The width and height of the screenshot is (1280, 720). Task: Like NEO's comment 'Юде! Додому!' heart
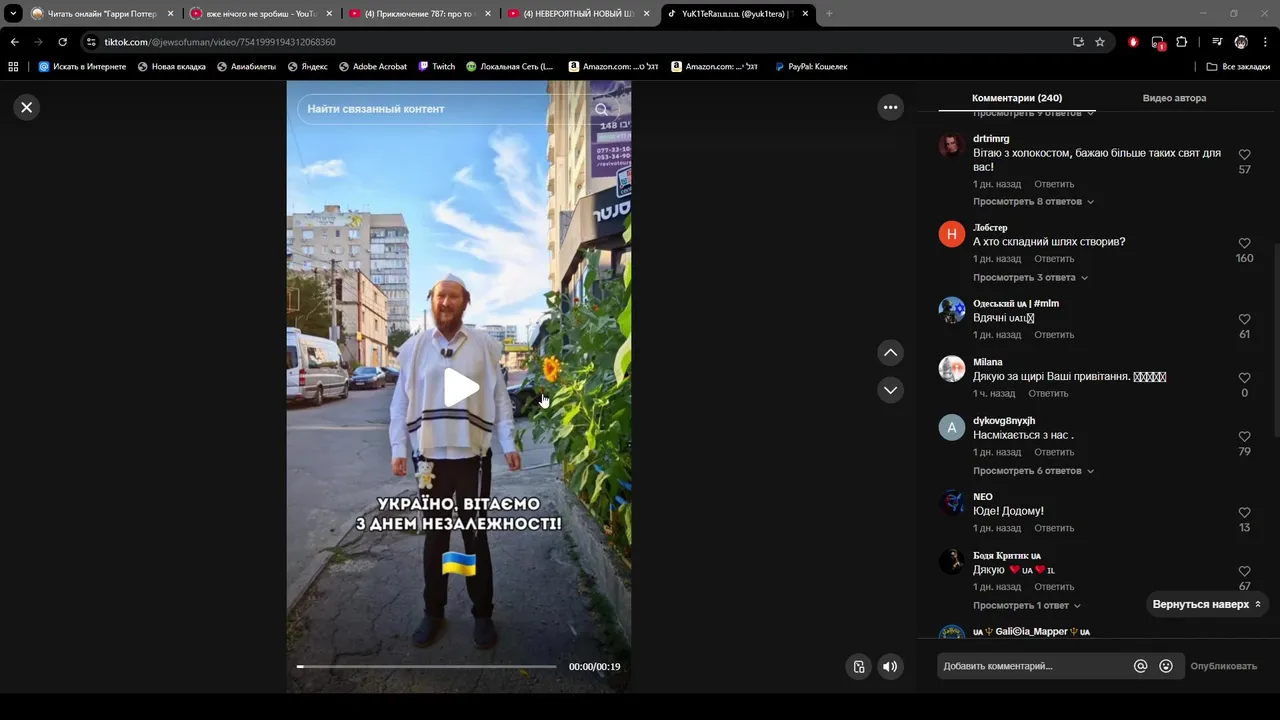point(1245,513)
